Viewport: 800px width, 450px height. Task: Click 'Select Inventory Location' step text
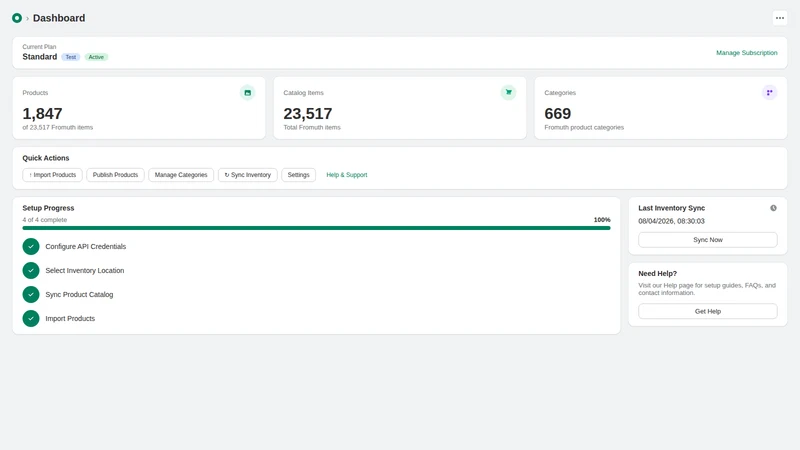[x=85, y=270]
